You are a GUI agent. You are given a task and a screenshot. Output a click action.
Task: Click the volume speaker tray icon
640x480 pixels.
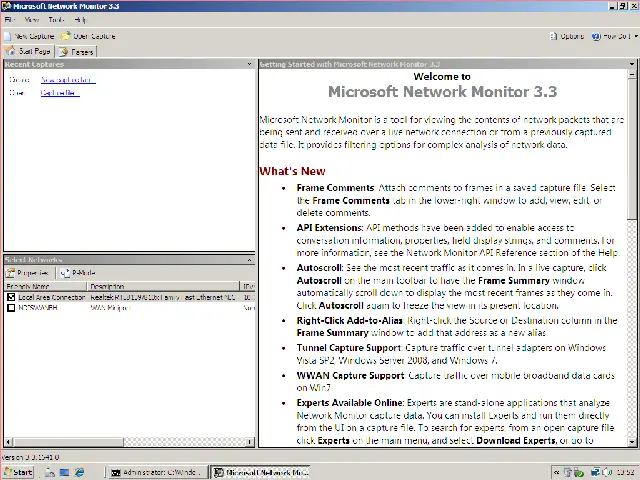(606, 472)
